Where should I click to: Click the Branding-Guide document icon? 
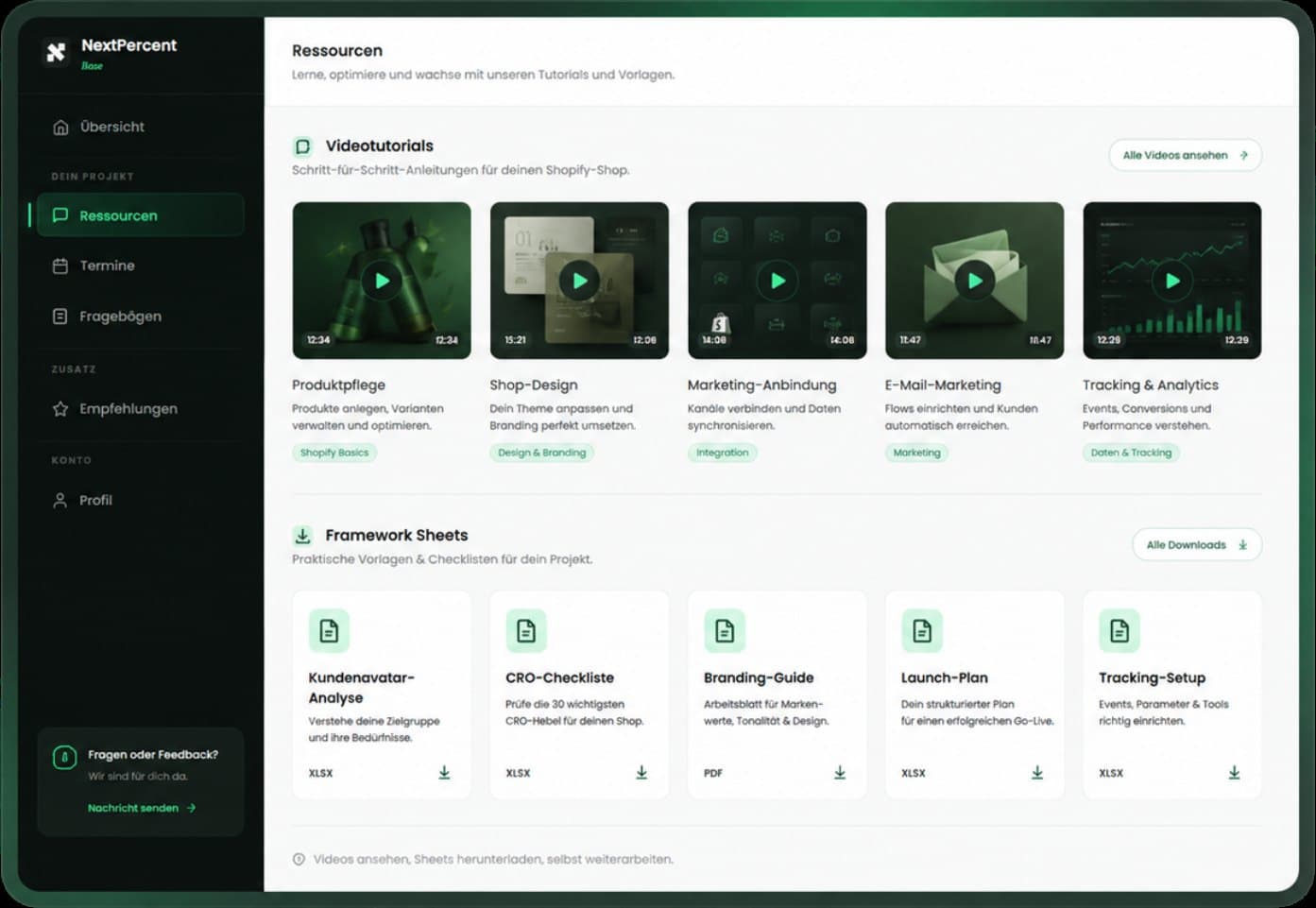[x=725, y=630]
